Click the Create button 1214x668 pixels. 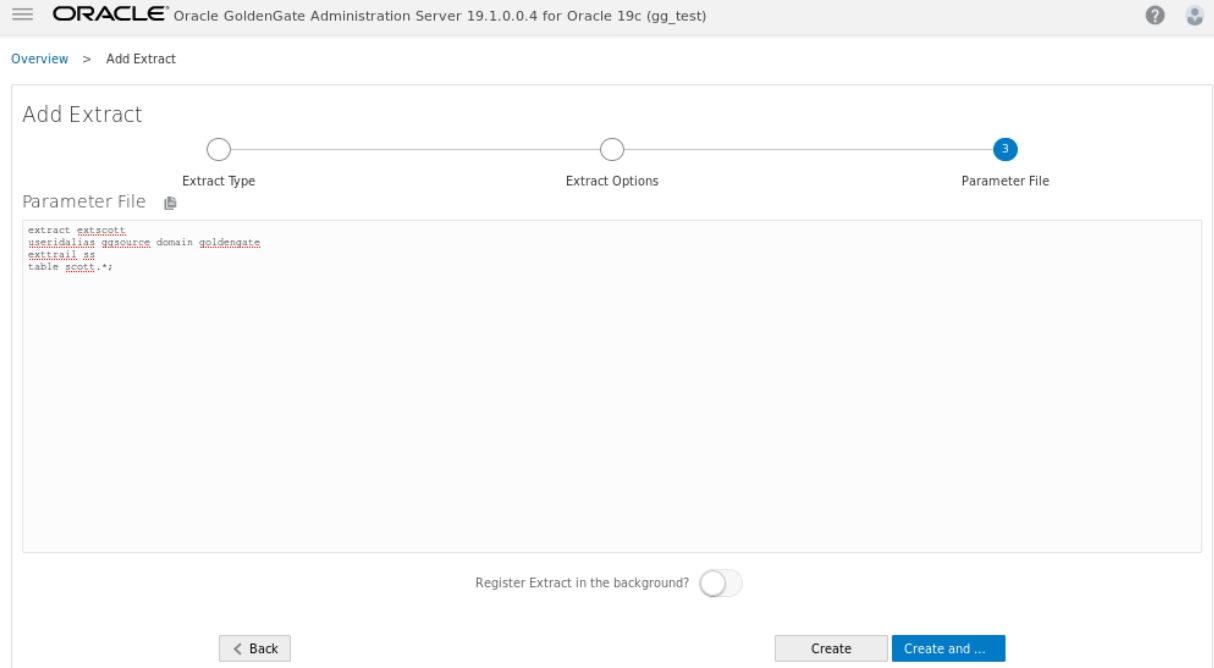[x=831, y=648]
